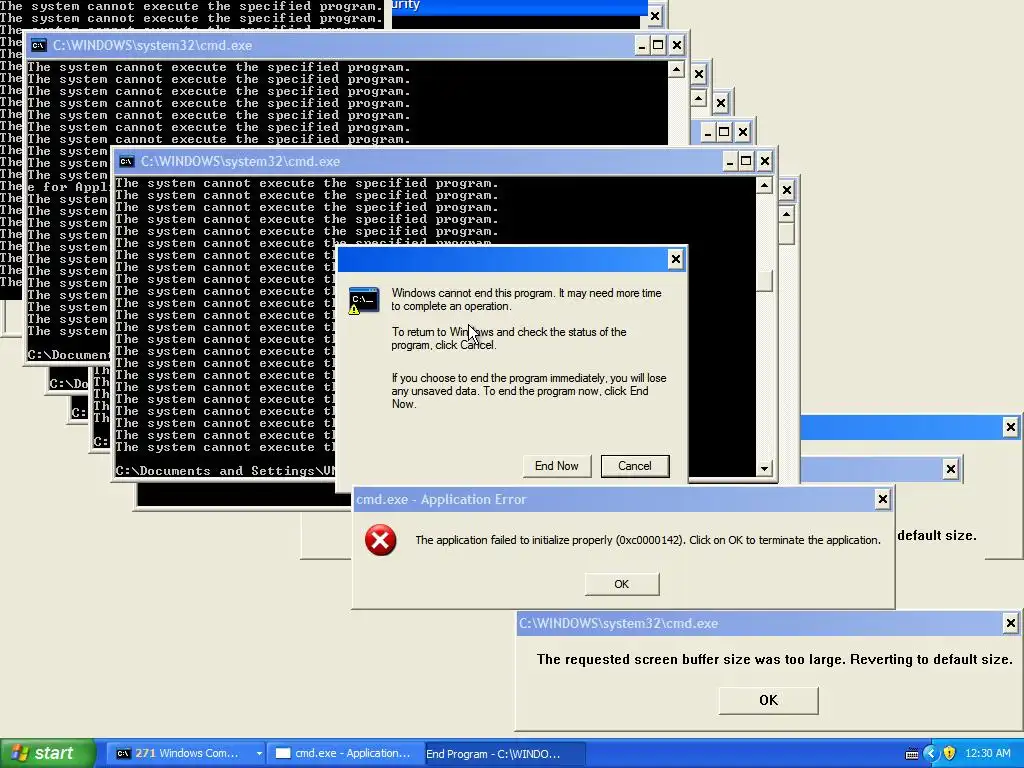
Task: Close the bottom screen buffer size dialog
Action: click(1010, 623)
